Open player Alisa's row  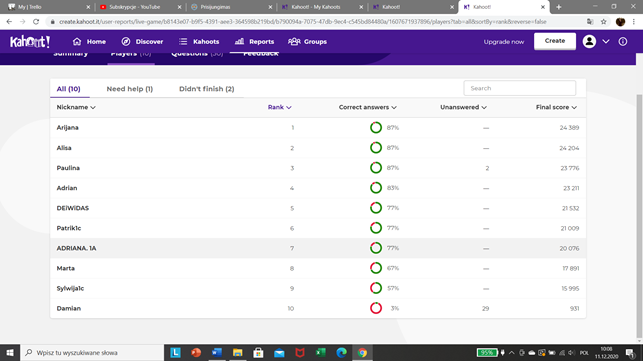[x=318, y=148]
